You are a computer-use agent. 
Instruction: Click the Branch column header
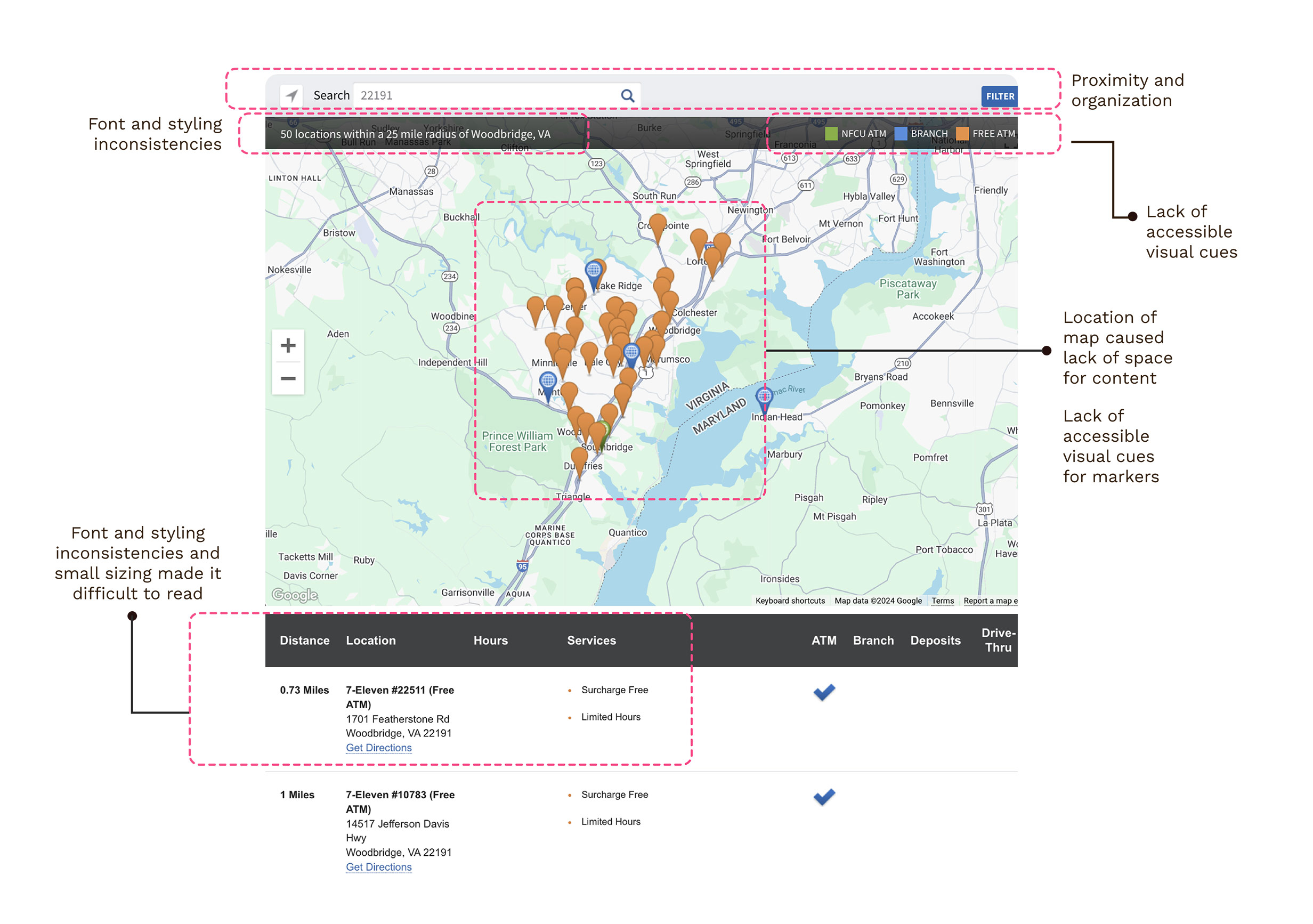click(x=873, y=641)
